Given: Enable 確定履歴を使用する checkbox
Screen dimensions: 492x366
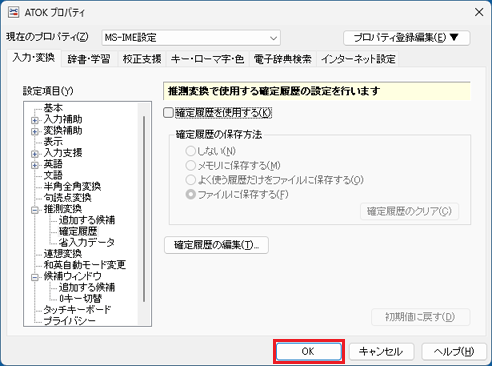Looking at the screenshot, I should point(168,113).
